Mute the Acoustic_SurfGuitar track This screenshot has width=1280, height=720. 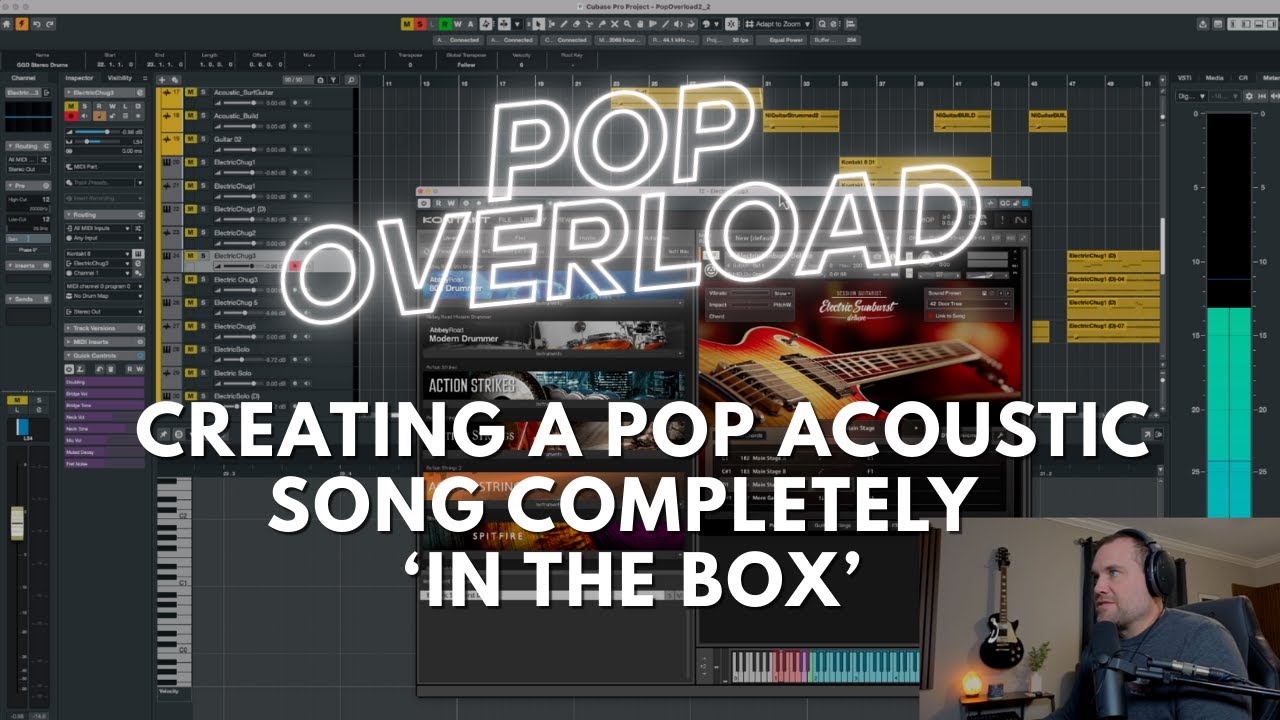[191, 92]
